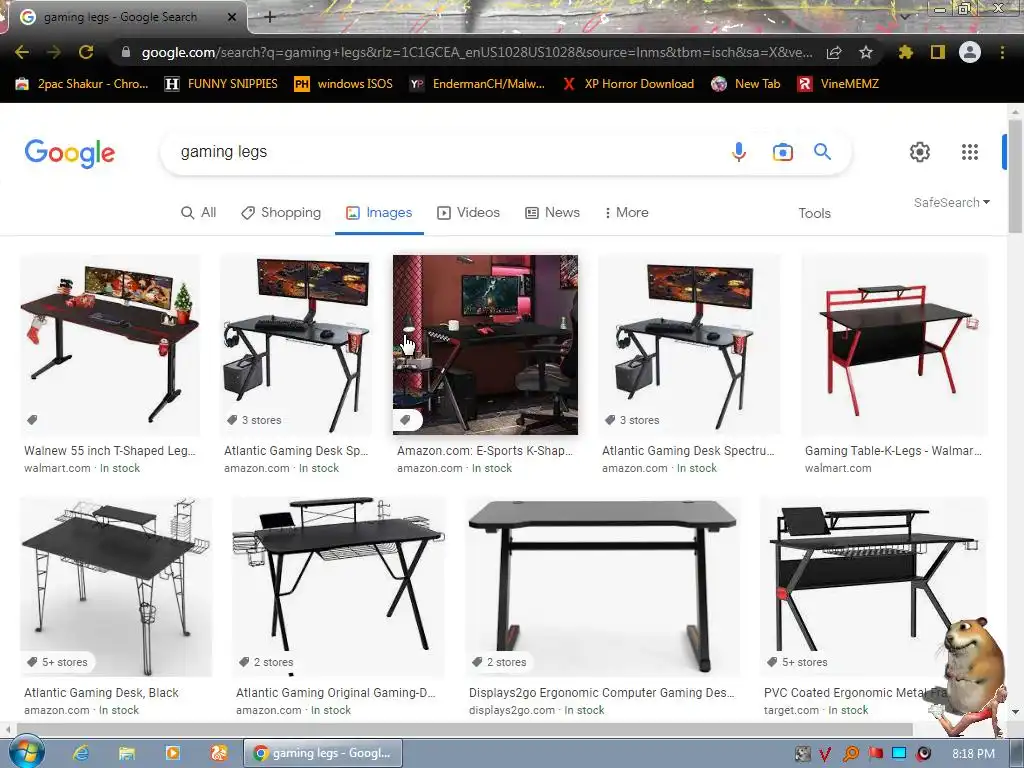Open the windows ISOS bookmark
Image resolution: width=1024 pixels, height=768 pixels.
[x=344, y=84]
